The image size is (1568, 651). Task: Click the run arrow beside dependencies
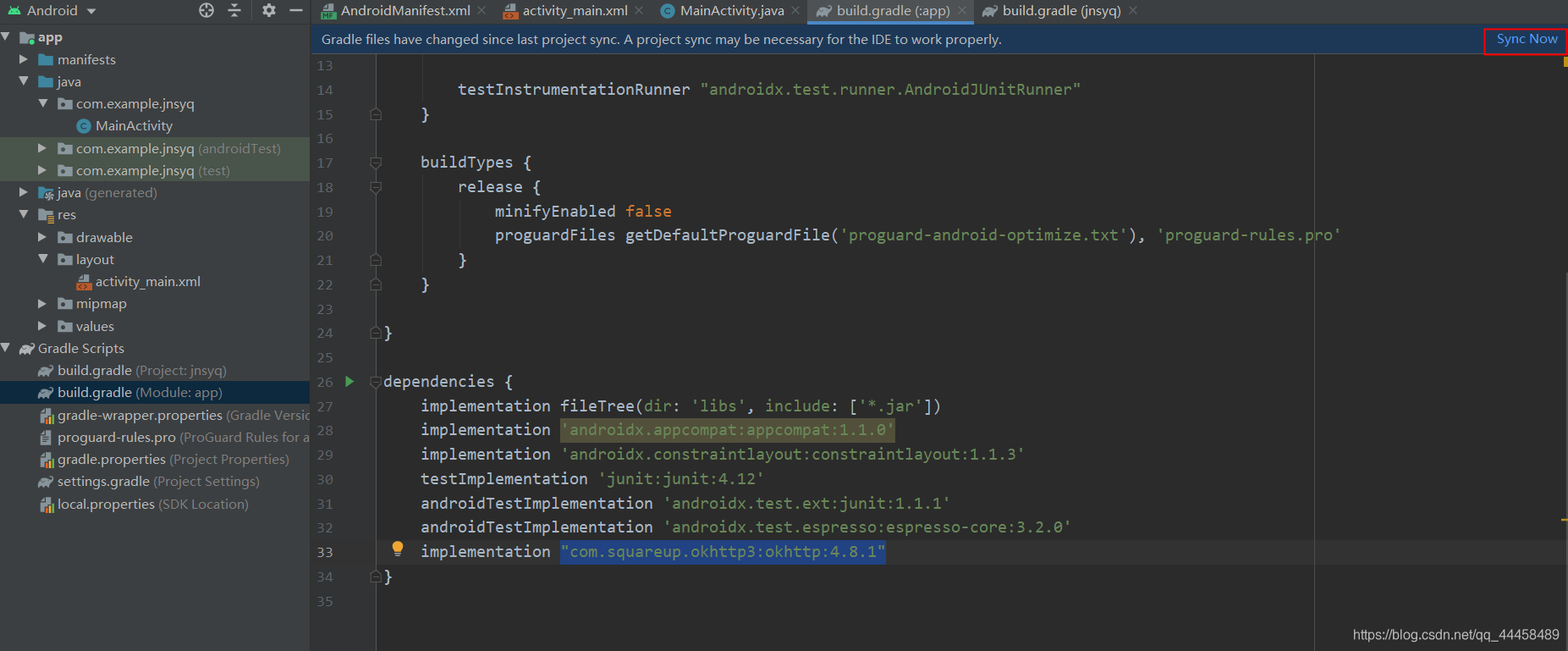pos(349,382)
